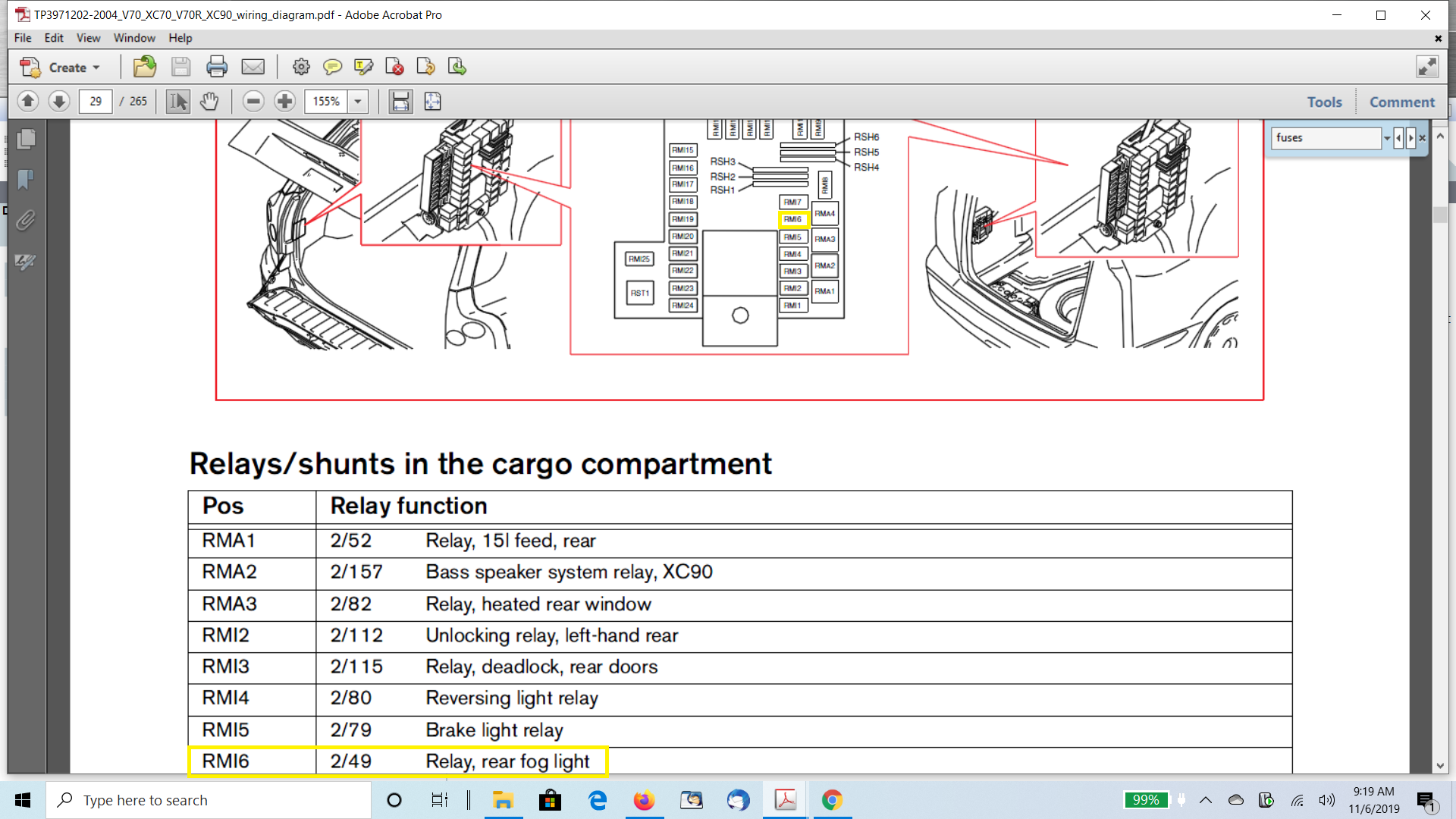Add a sticky note comment

click(x=332, y=67)
